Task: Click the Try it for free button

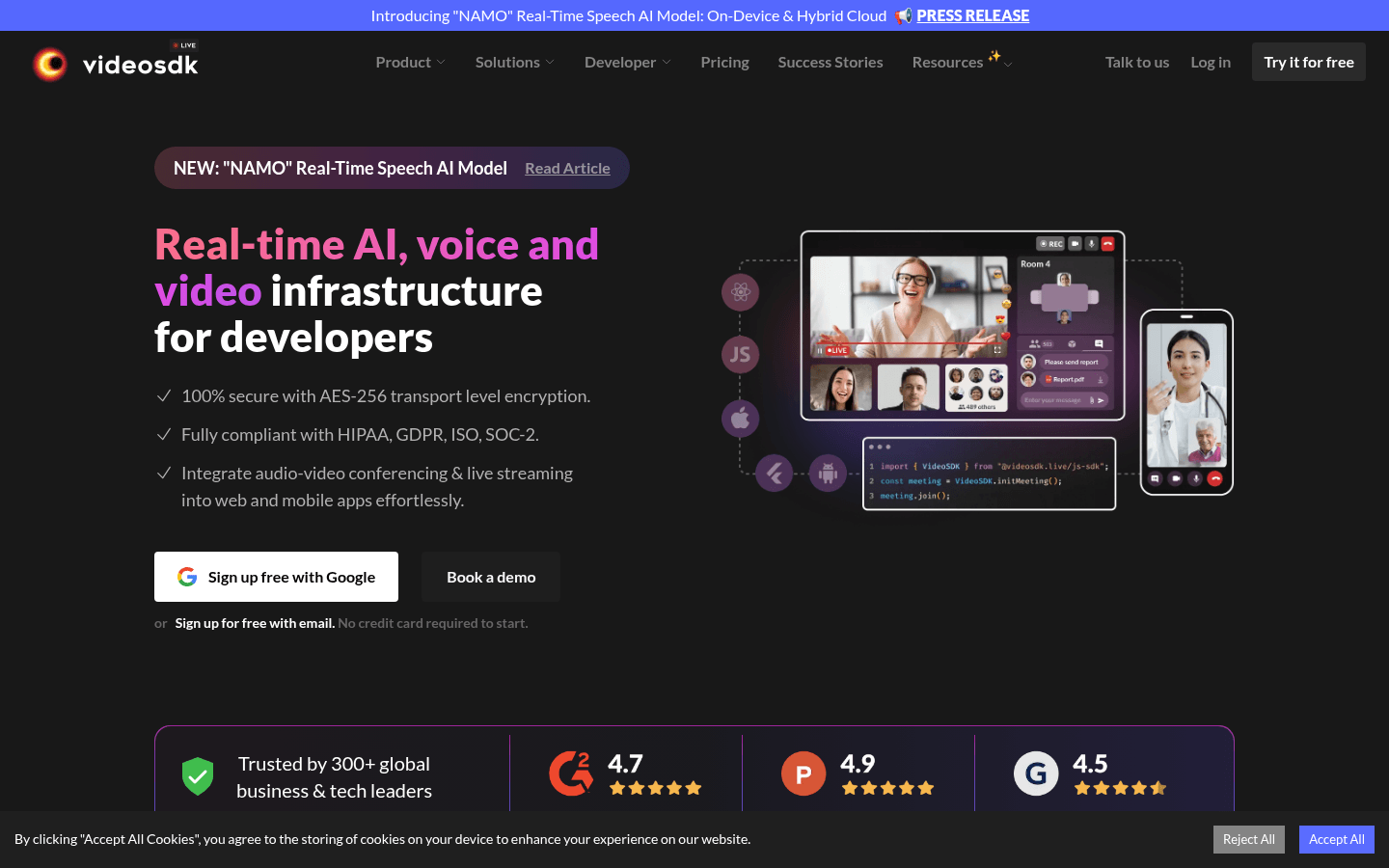Action: click(1309, 62)
